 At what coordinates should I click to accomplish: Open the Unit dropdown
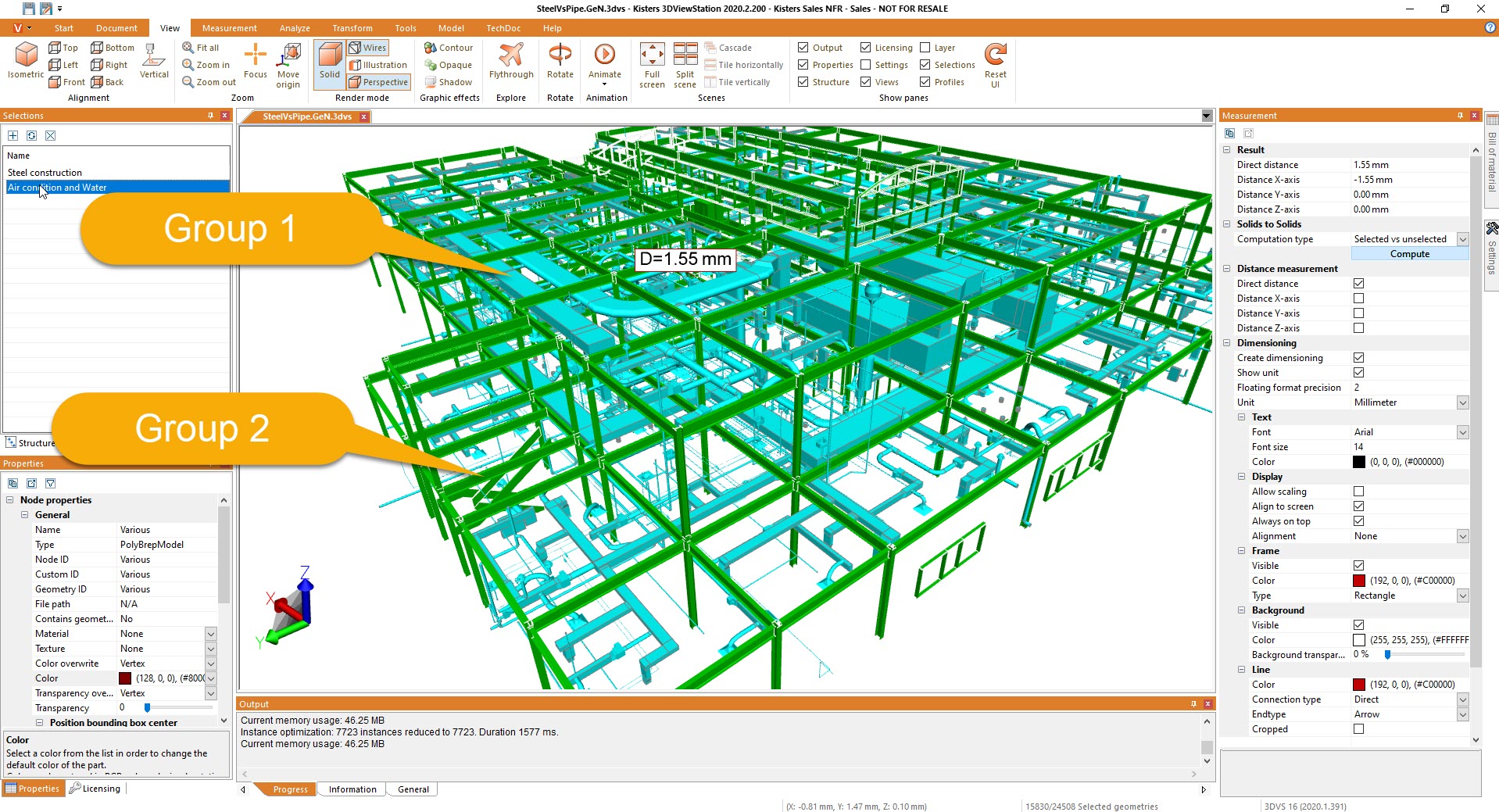point(1462,402)
